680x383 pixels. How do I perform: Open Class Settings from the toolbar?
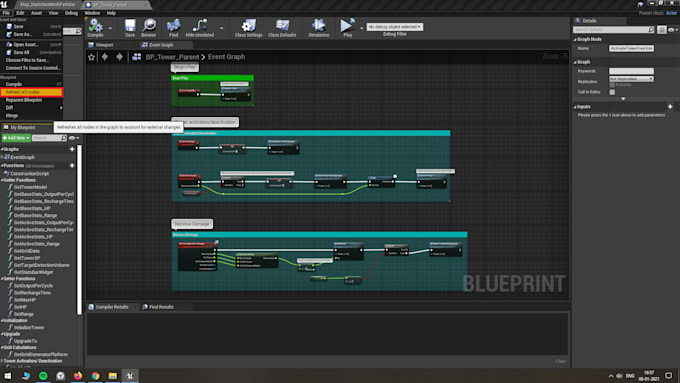click(x=248, y=27)
